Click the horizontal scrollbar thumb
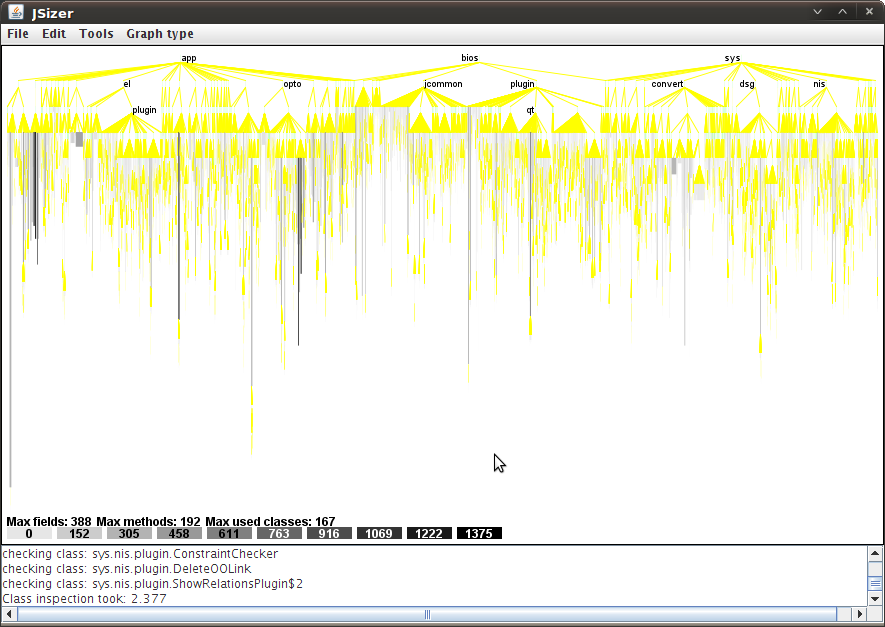This screenshot has height=627, width=885. [x=427, y=613]
